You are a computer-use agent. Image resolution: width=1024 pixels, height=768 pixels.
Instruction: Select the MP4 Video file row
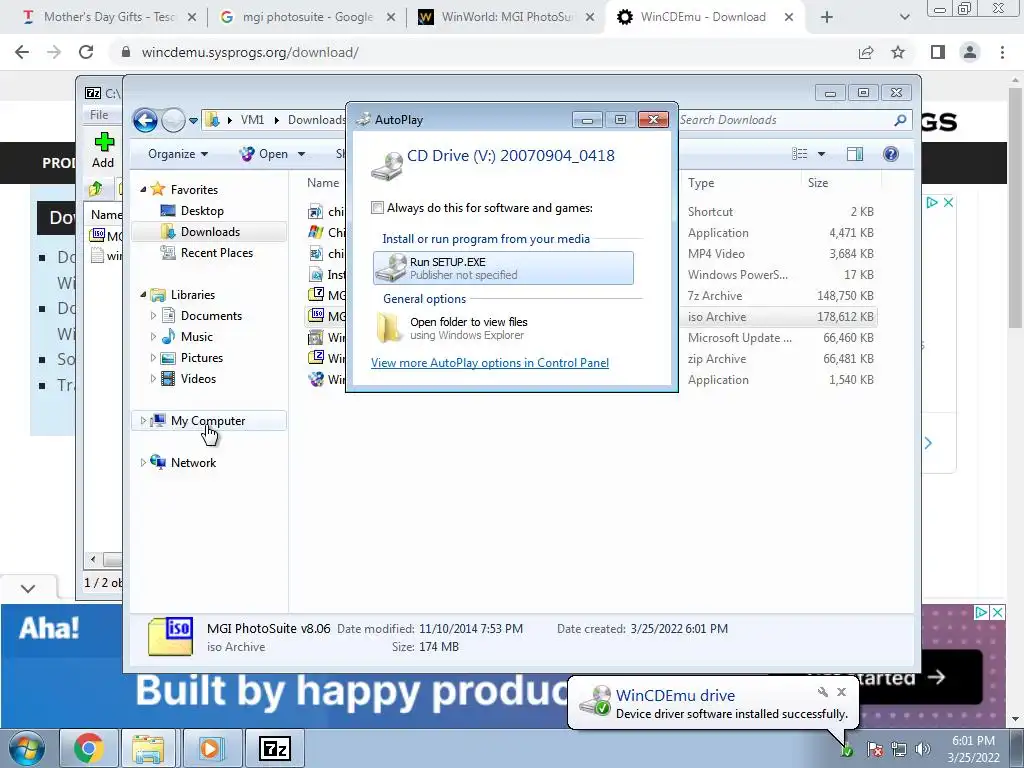pyautogui.click(x=591, y=254)
